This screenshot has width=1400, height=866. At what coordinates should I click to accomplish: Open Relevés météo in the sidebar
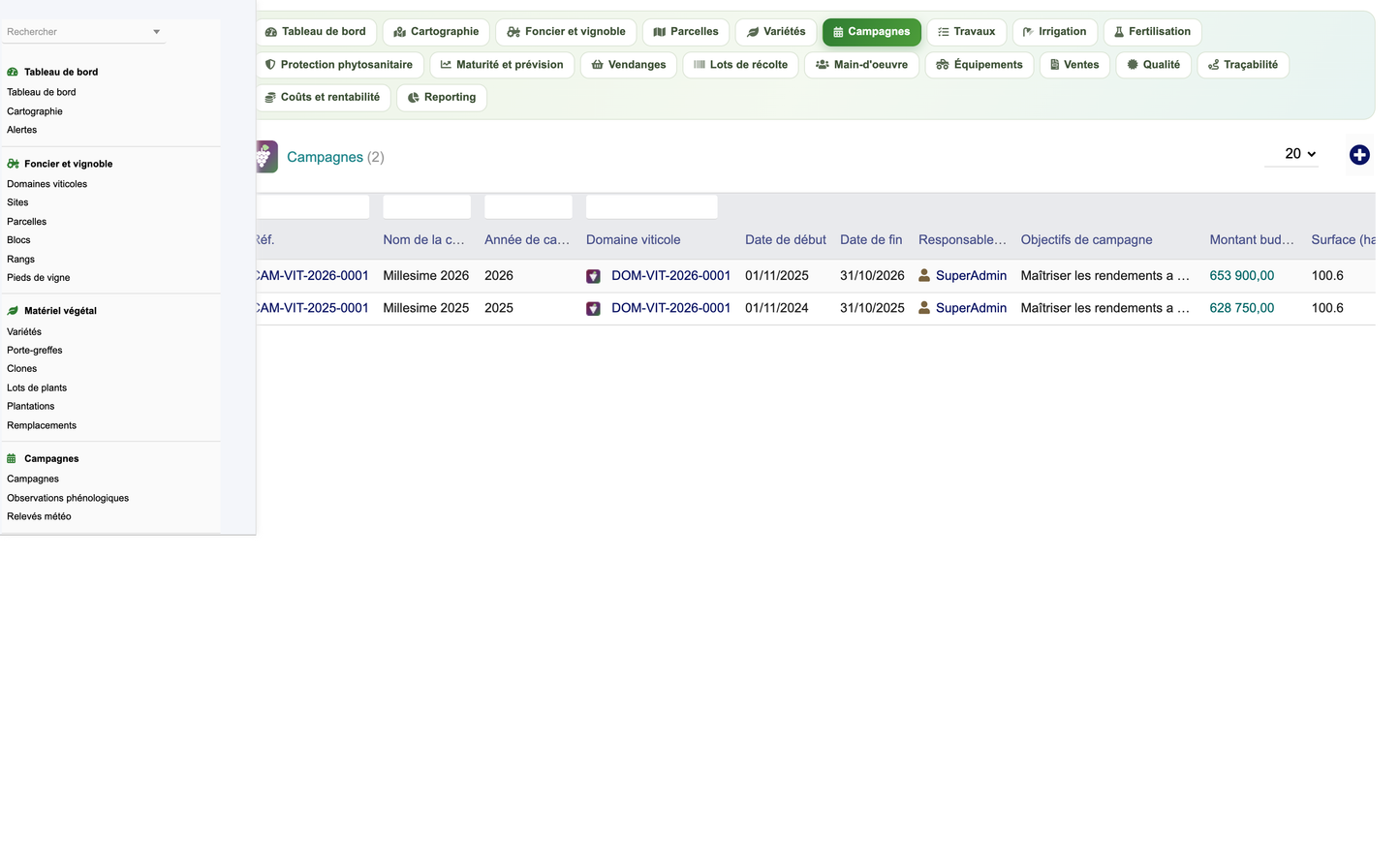[x=39, y=517]
